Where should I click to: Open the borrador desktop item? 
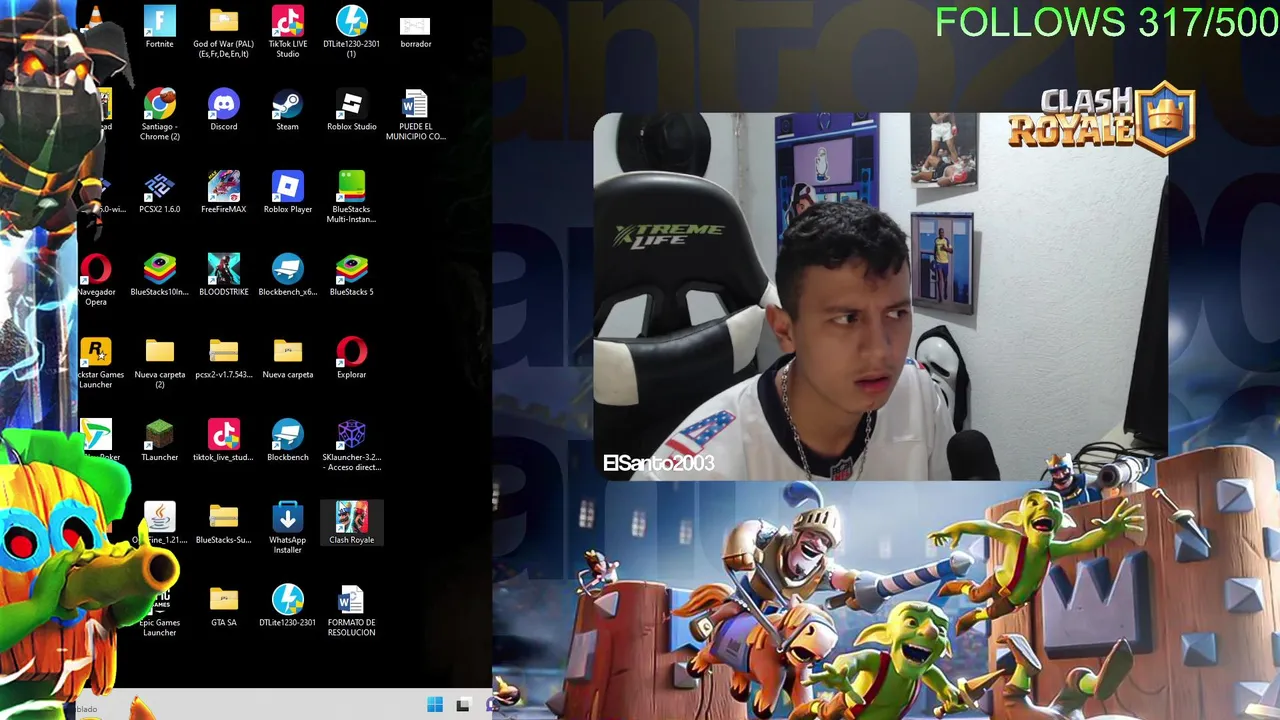tap(416, 30)
